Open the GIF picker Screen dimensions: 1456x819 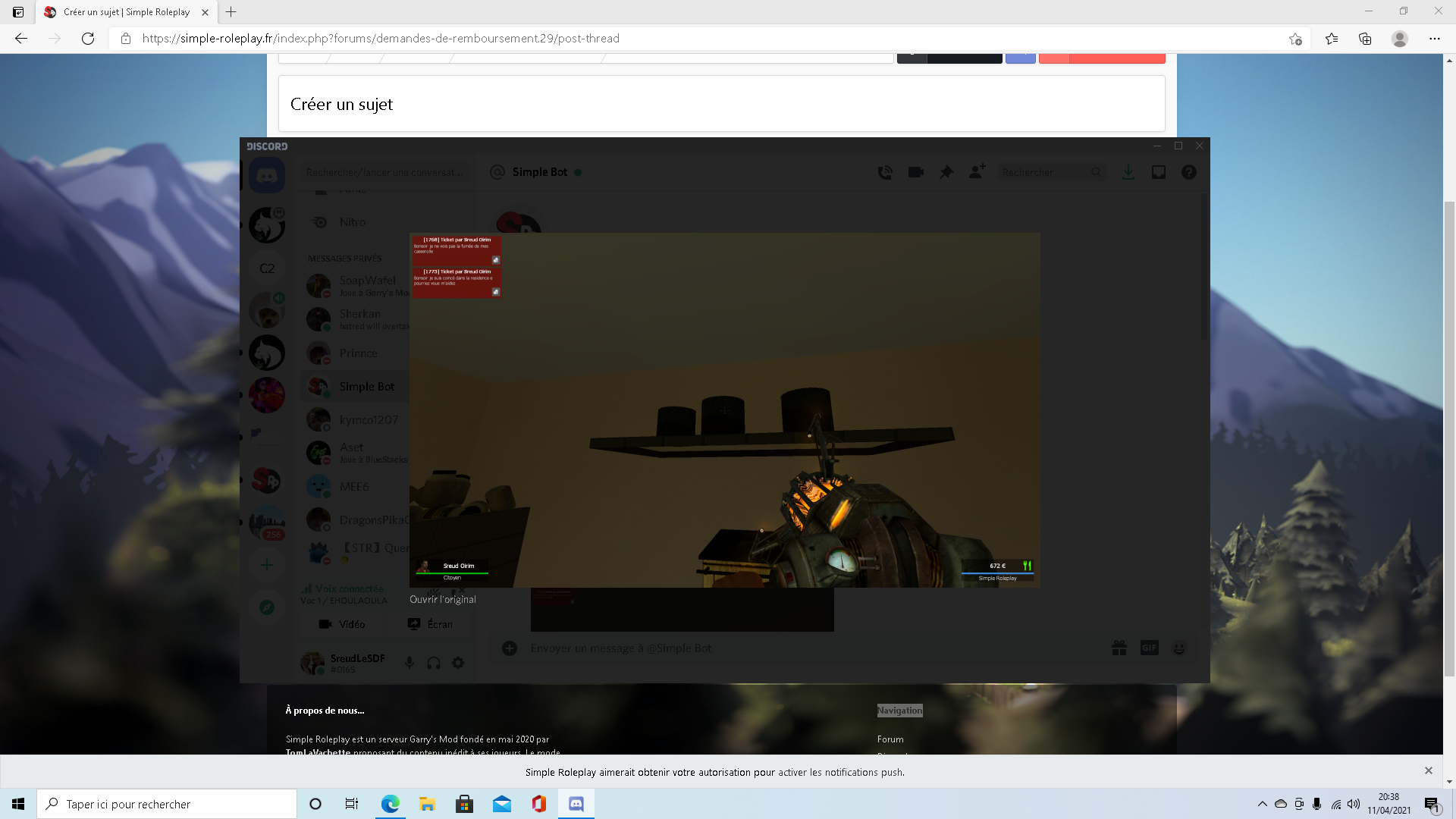coord(1150,648)
